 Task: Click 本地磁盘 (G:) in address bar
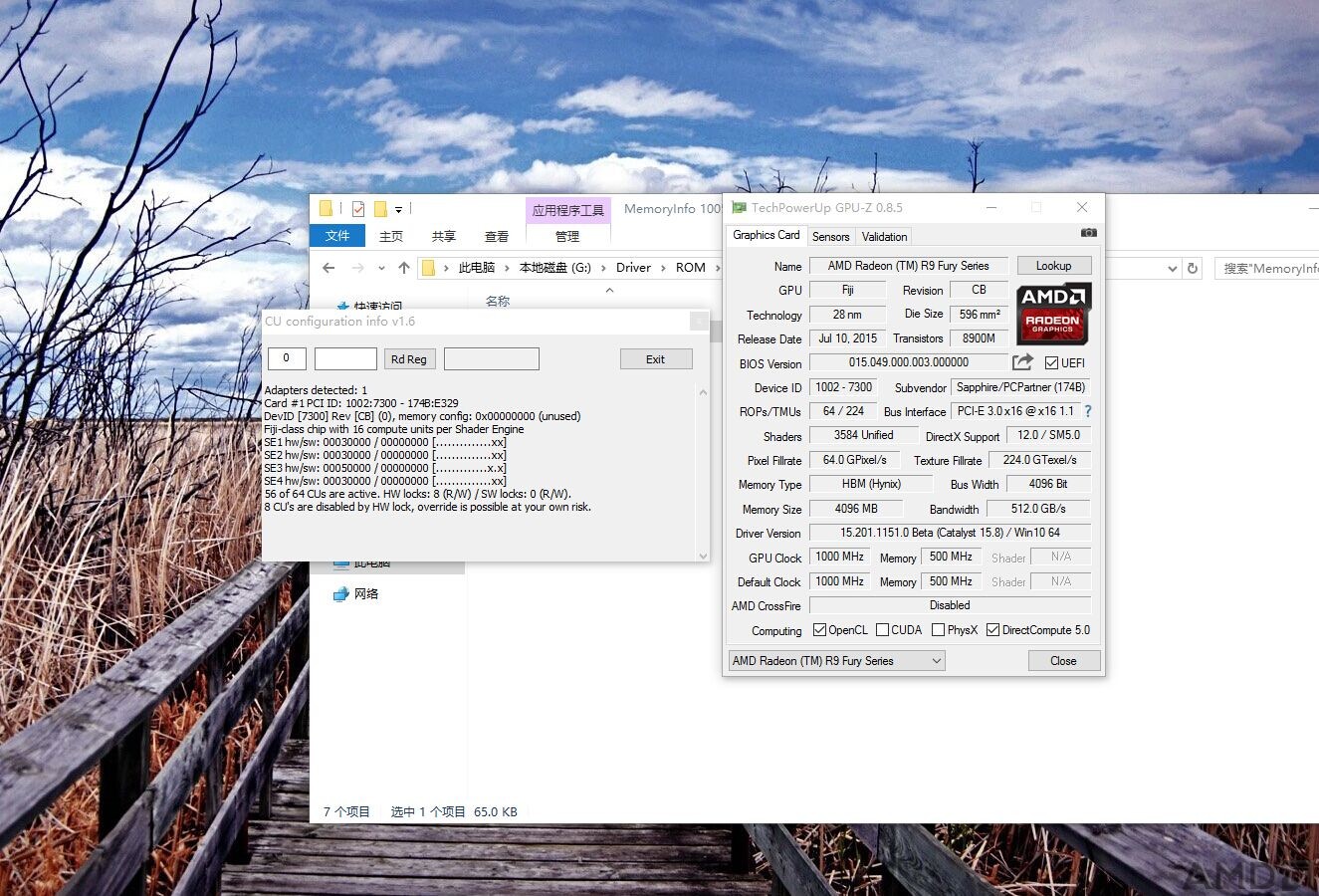pyautogui.click(x=554, y=268)
